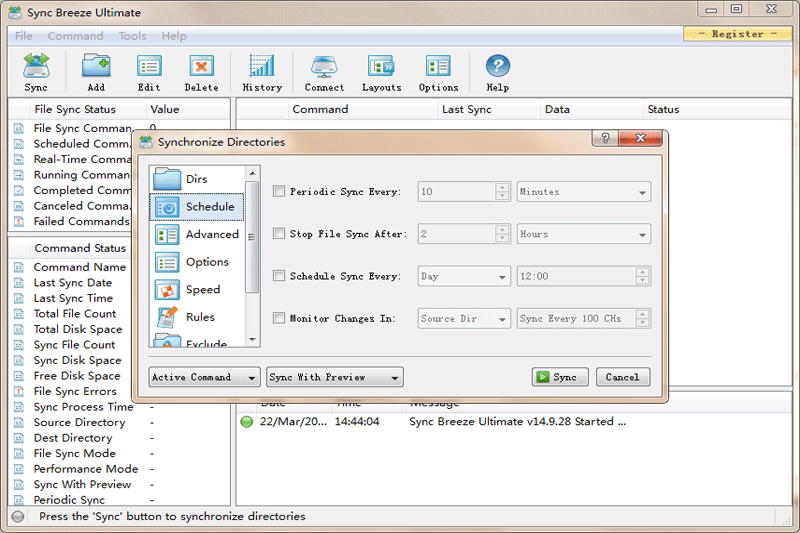Open the File menu
This screenshot has width=800, height=533.
[23, 36]
